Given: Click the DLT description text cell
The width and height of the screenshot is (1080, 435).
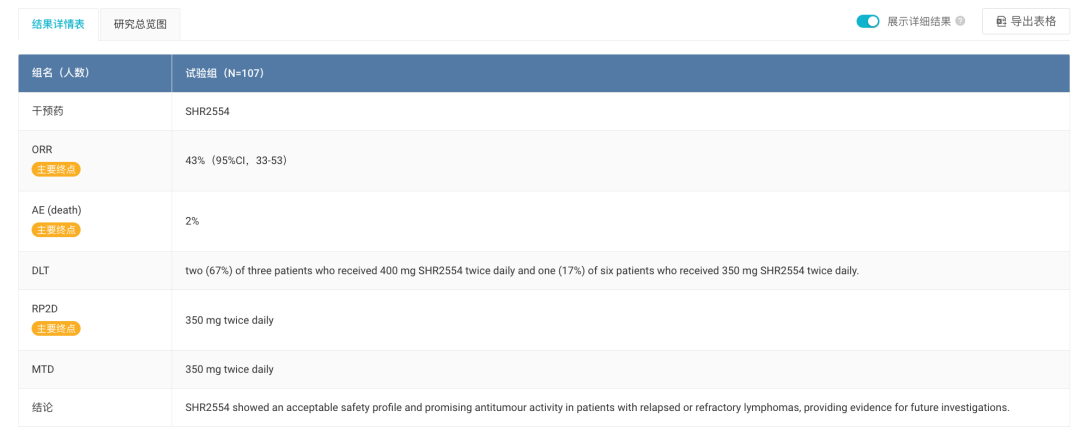Looking at the screenshot, I should point(522,270).
